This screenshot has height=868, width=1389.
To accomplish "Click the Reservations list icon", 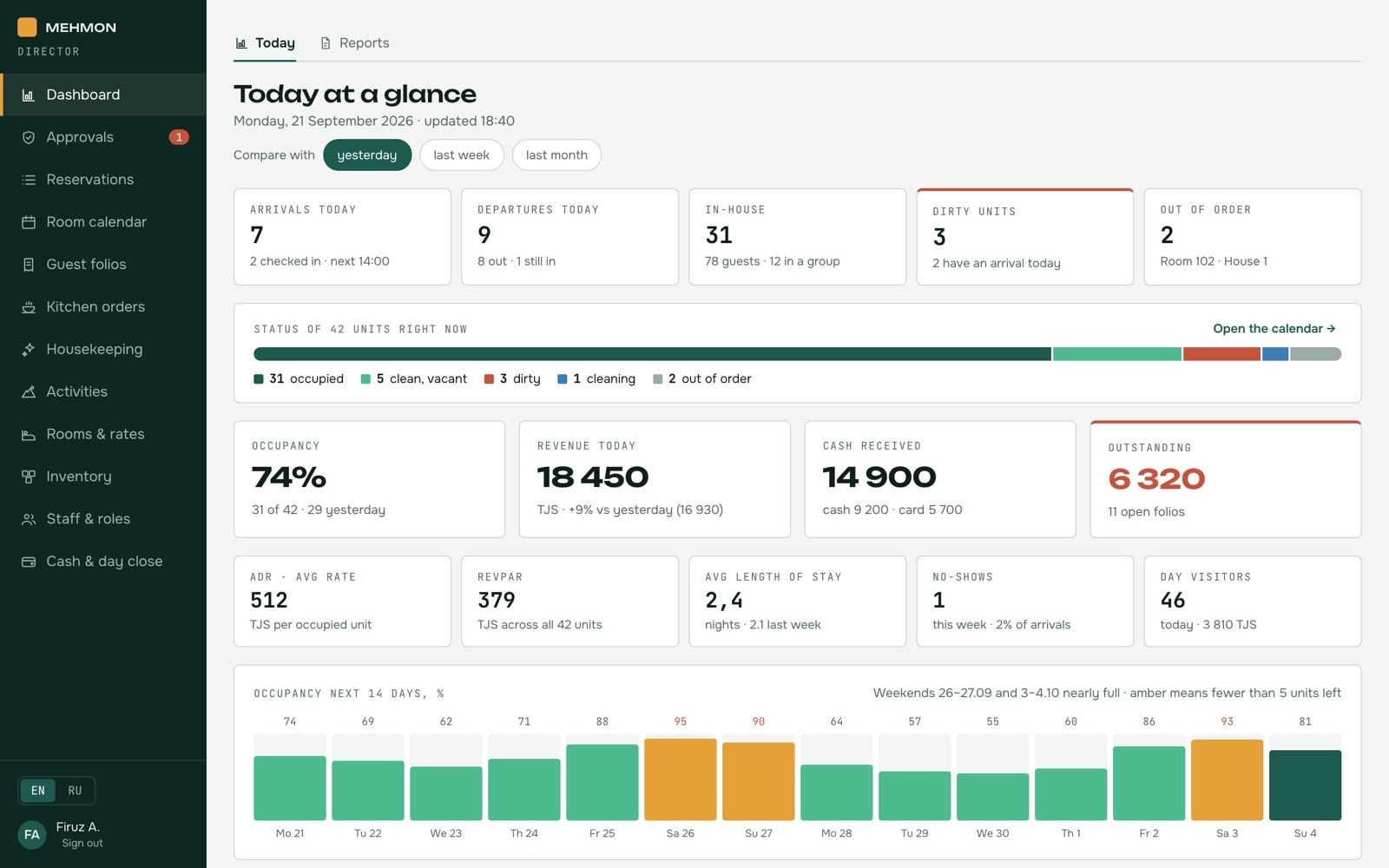I will coord(29,180).
